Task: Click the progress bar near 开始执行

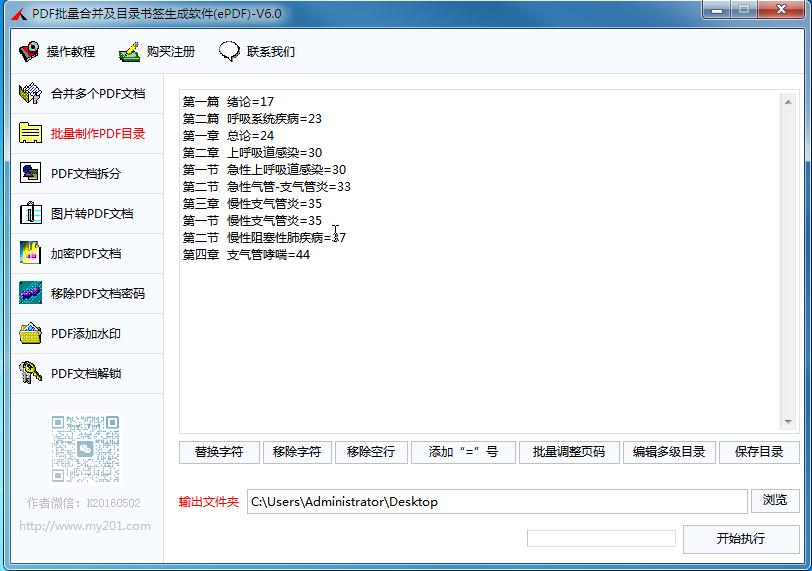Action: coord(601,538)
